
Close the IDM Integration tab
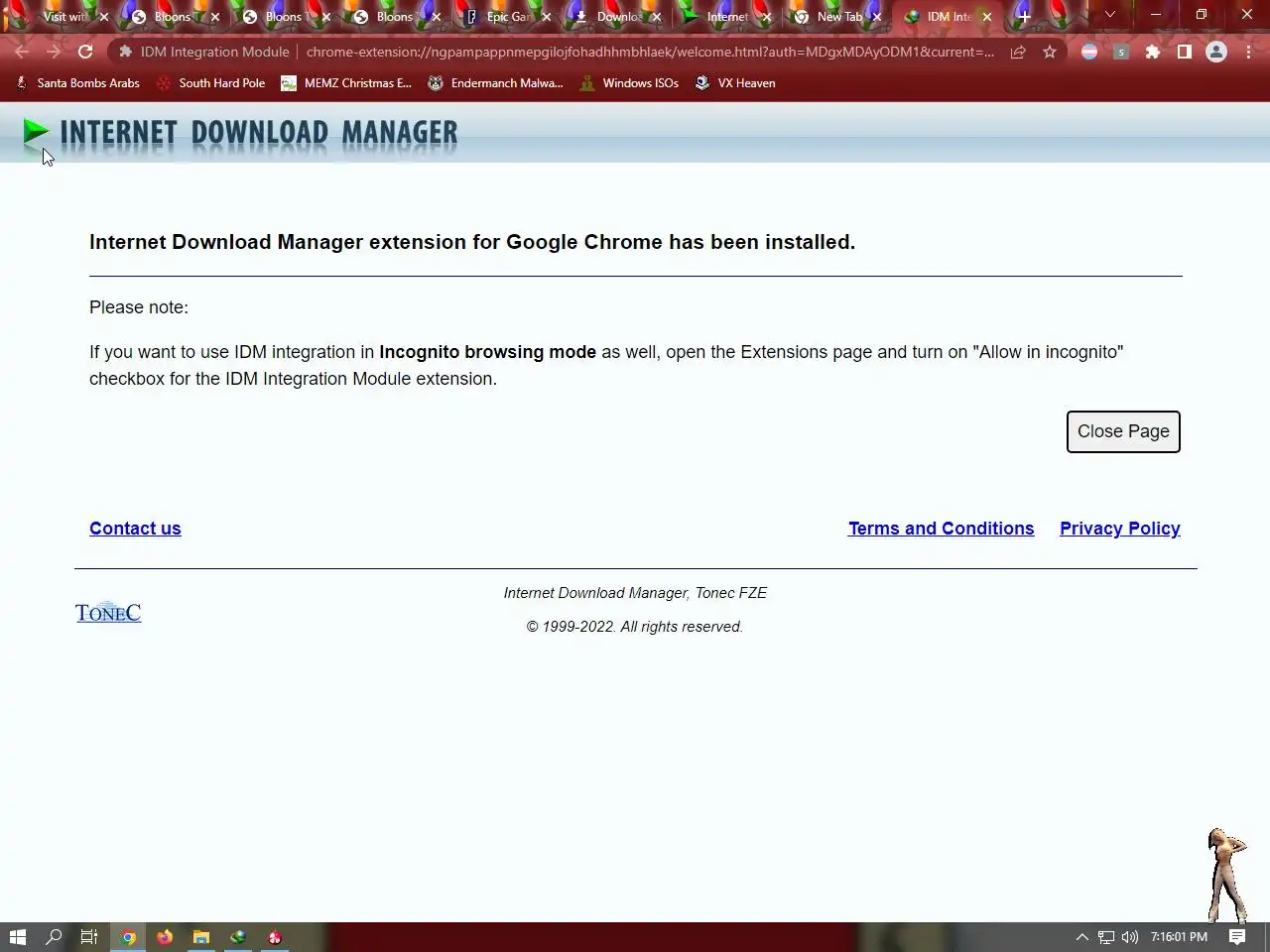986,17
